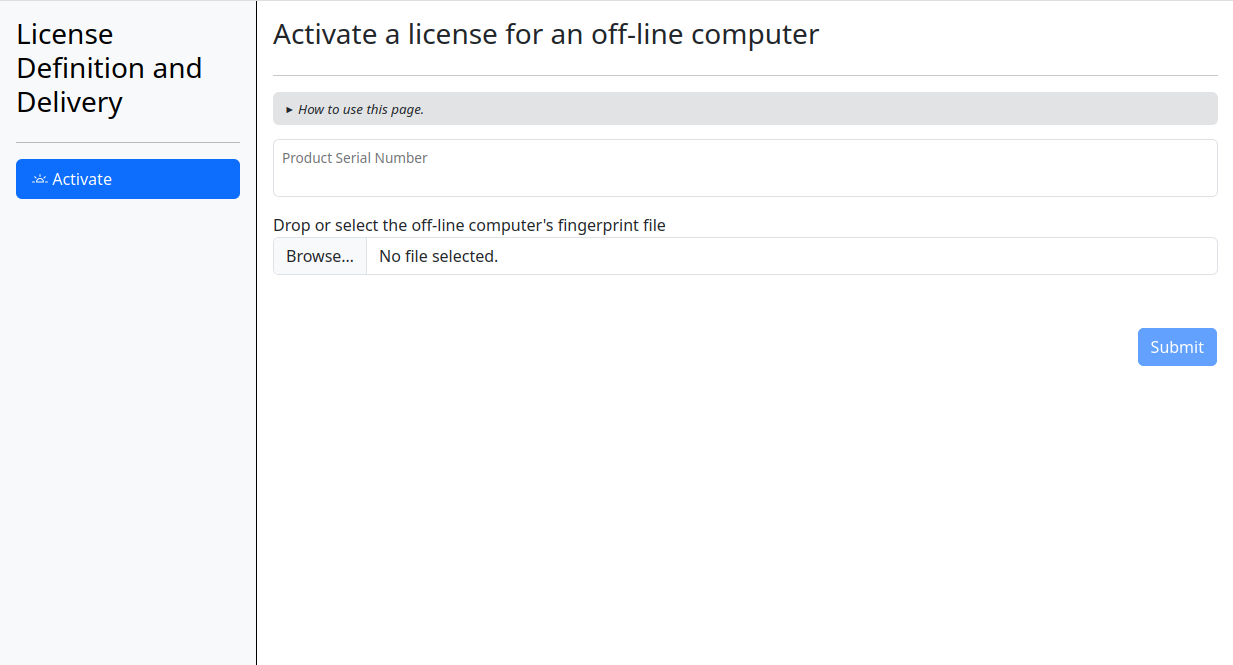Open the Activate sidebar navigation item
This screenshot has width=1233, height=665.
point(128,179)
